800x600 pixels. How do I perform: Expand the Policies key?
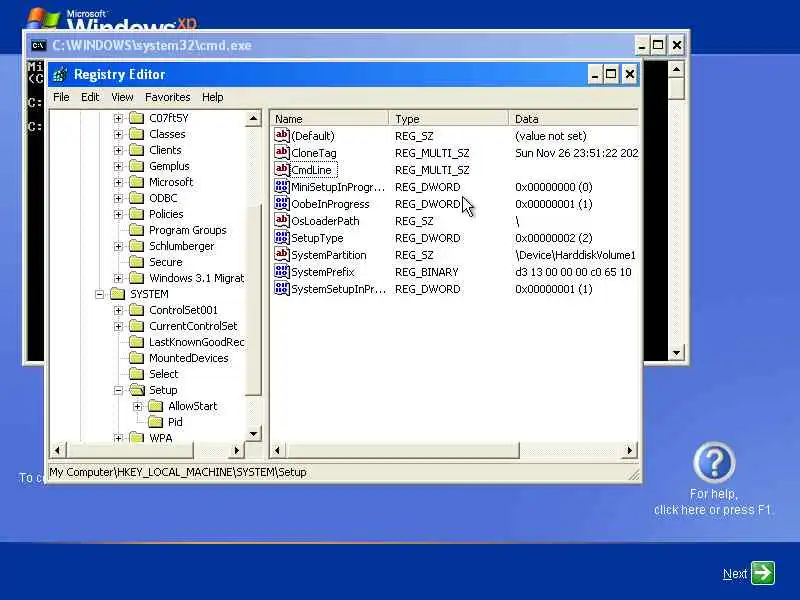click(x=118, y=214)
